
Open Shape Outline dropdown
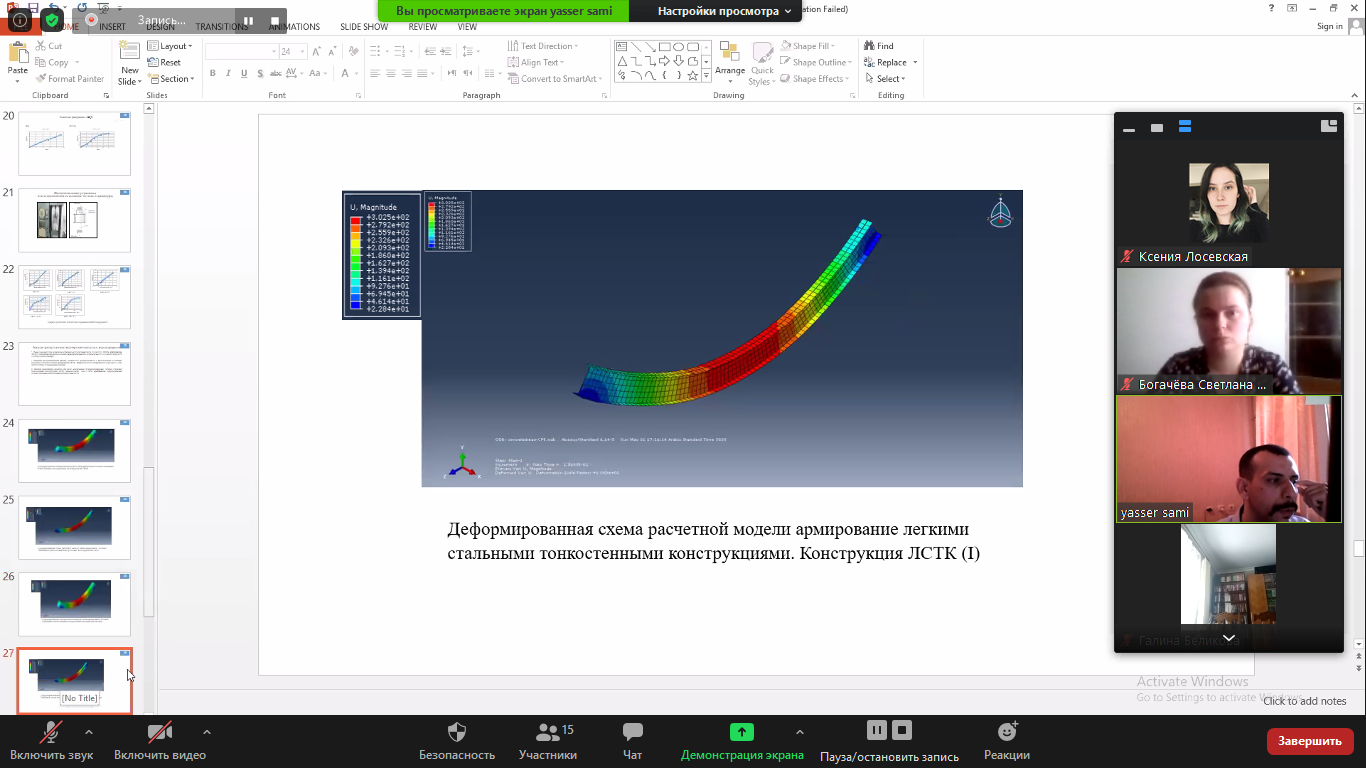[815, 62]
